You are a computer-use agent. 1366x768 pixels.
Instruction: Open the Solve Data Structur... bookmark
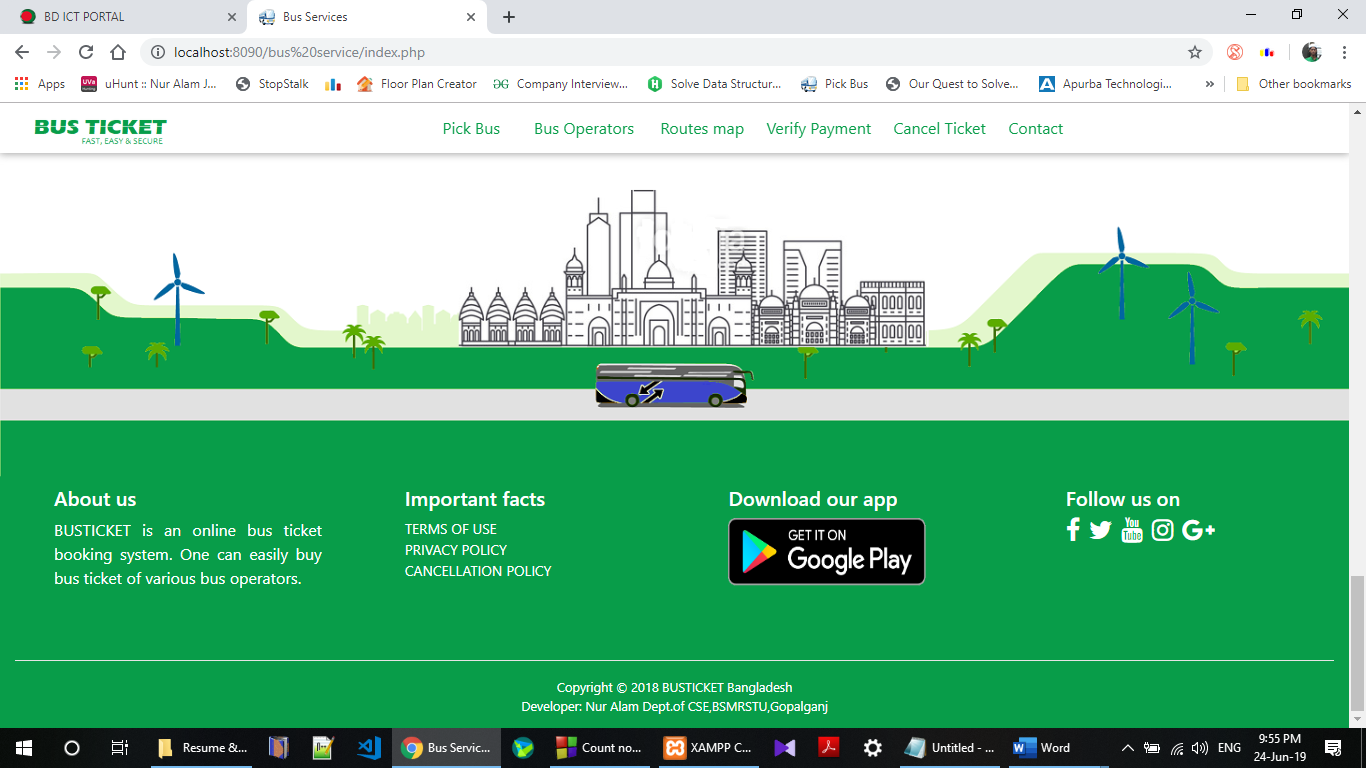(x=715, y=84)
